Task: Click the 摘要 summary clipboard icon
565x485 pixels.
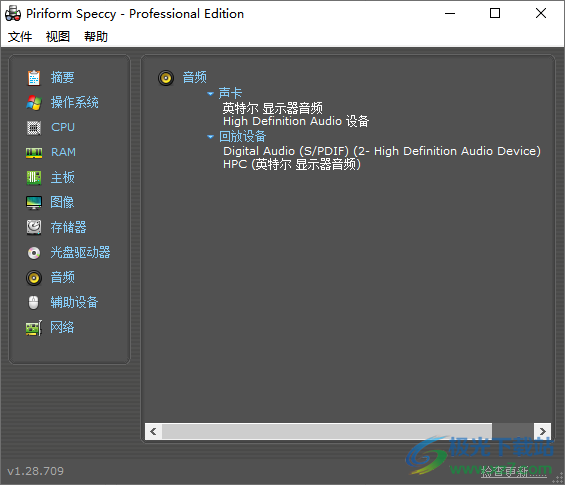Action: [34, 77]
